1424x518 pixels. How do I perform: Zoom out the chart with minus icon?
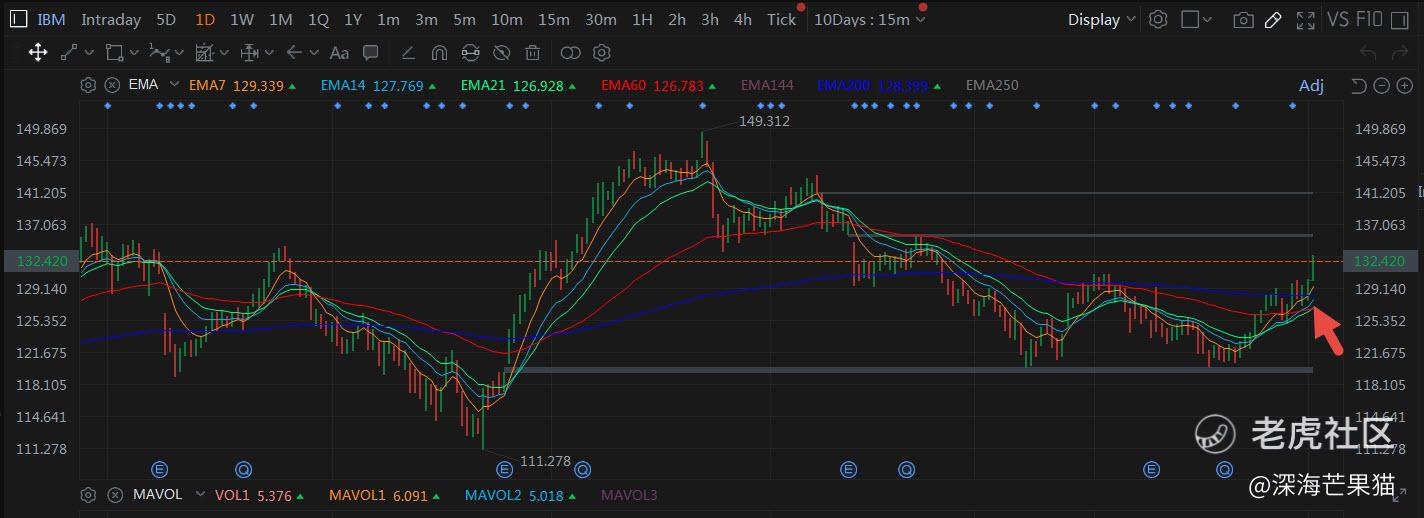(x=1381, y=86)
